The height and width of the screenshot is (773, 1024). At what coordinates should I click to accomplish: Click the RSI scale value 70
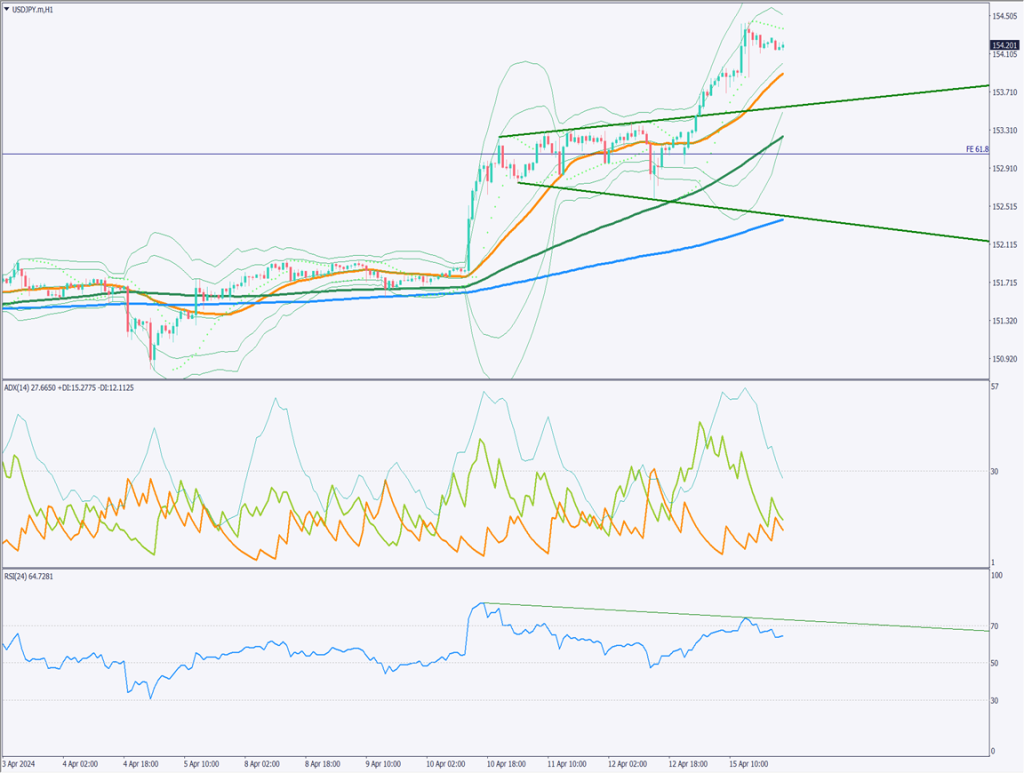[x=995, y=626]
